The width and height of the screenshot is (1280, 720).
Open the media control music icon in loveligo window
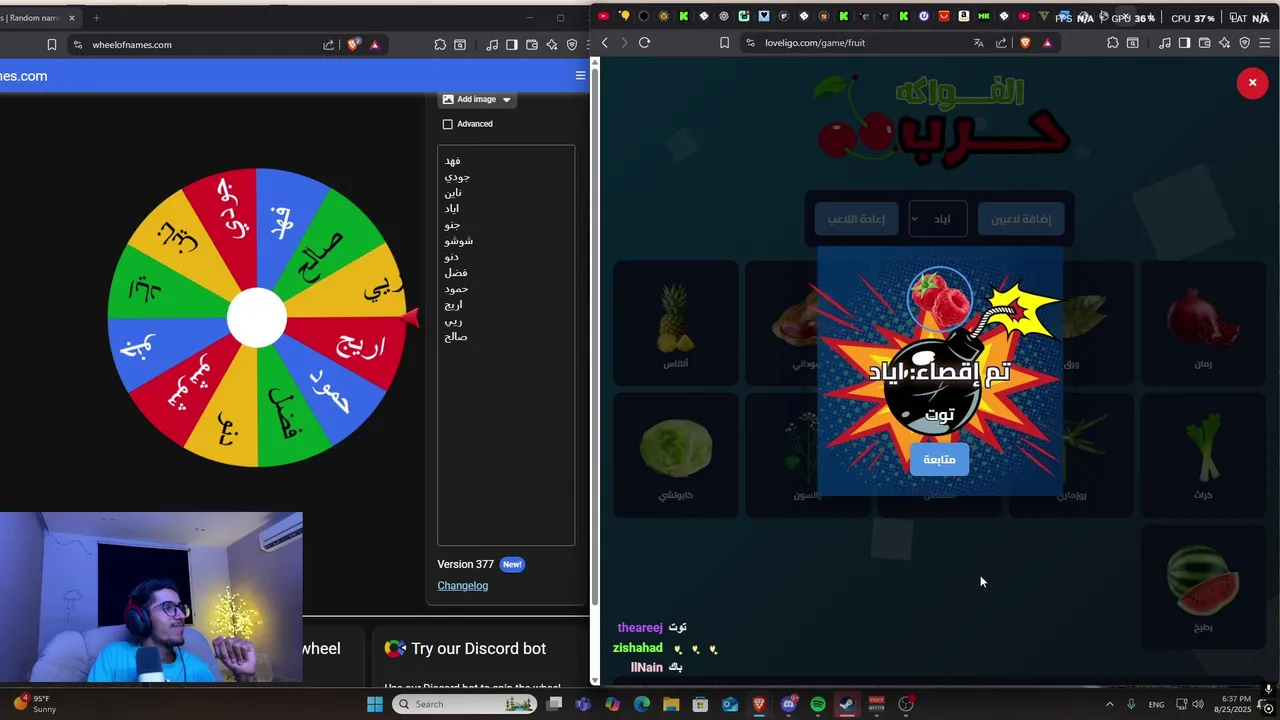coord(1165,43)
